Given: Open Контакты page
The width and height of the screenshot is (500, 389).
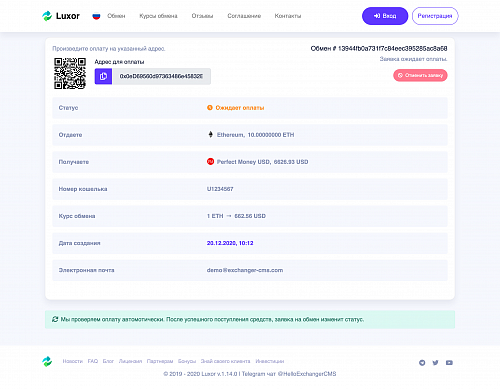Looking at the screenshot, I should (288, 16).
